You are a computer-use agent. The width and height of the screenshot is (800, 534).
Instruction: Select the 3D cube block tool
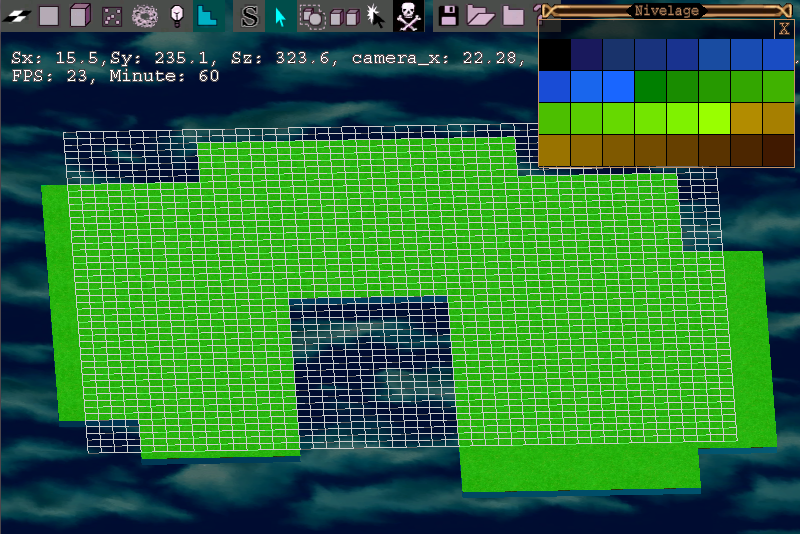pos(80,15)
